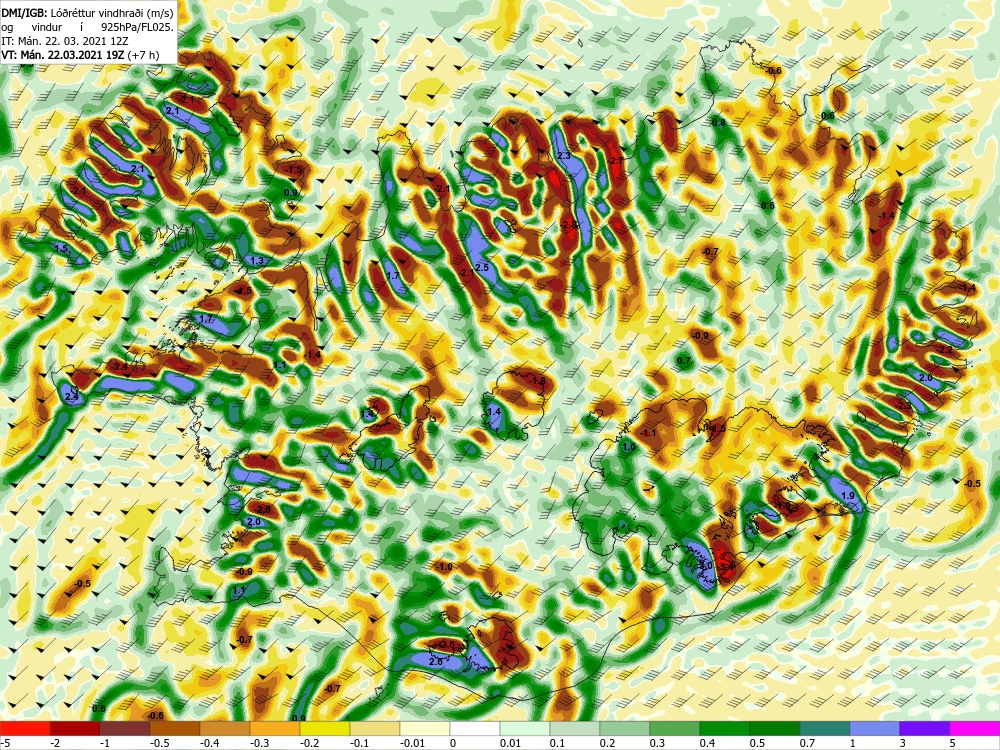Screen dimensions: 1000x750
Task: Click the '2.4' value label on the map
Action: [72, 397]
